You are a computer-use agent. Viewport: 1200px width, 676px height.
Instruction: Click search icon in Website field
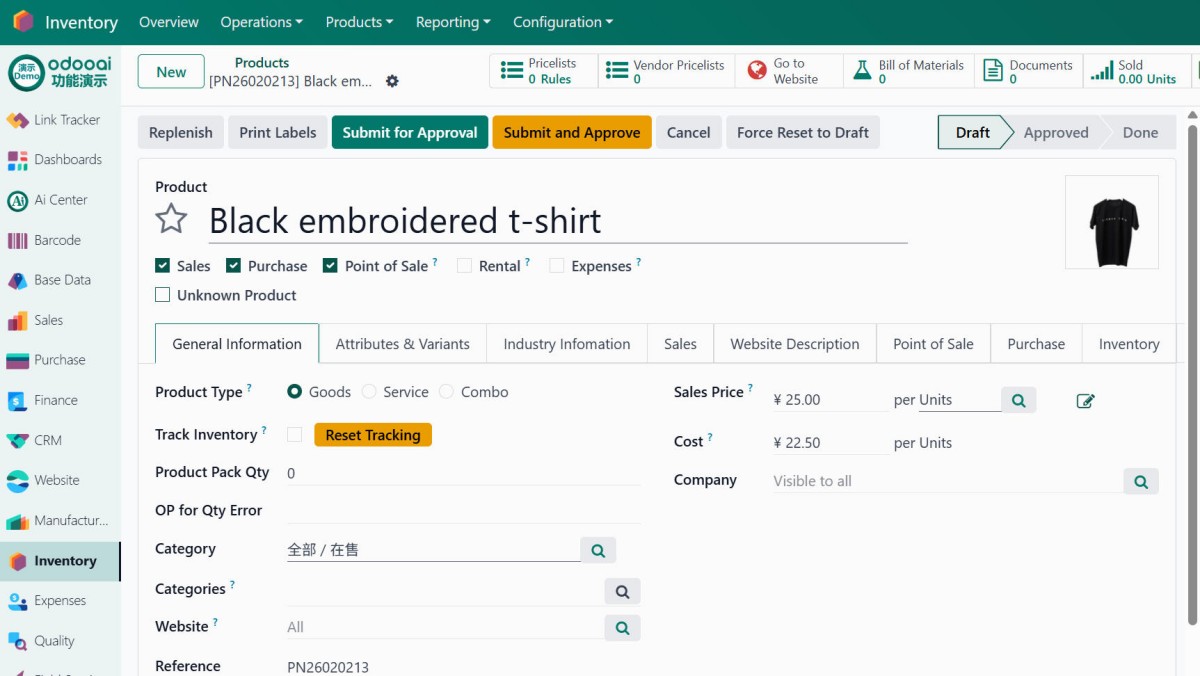622,627
